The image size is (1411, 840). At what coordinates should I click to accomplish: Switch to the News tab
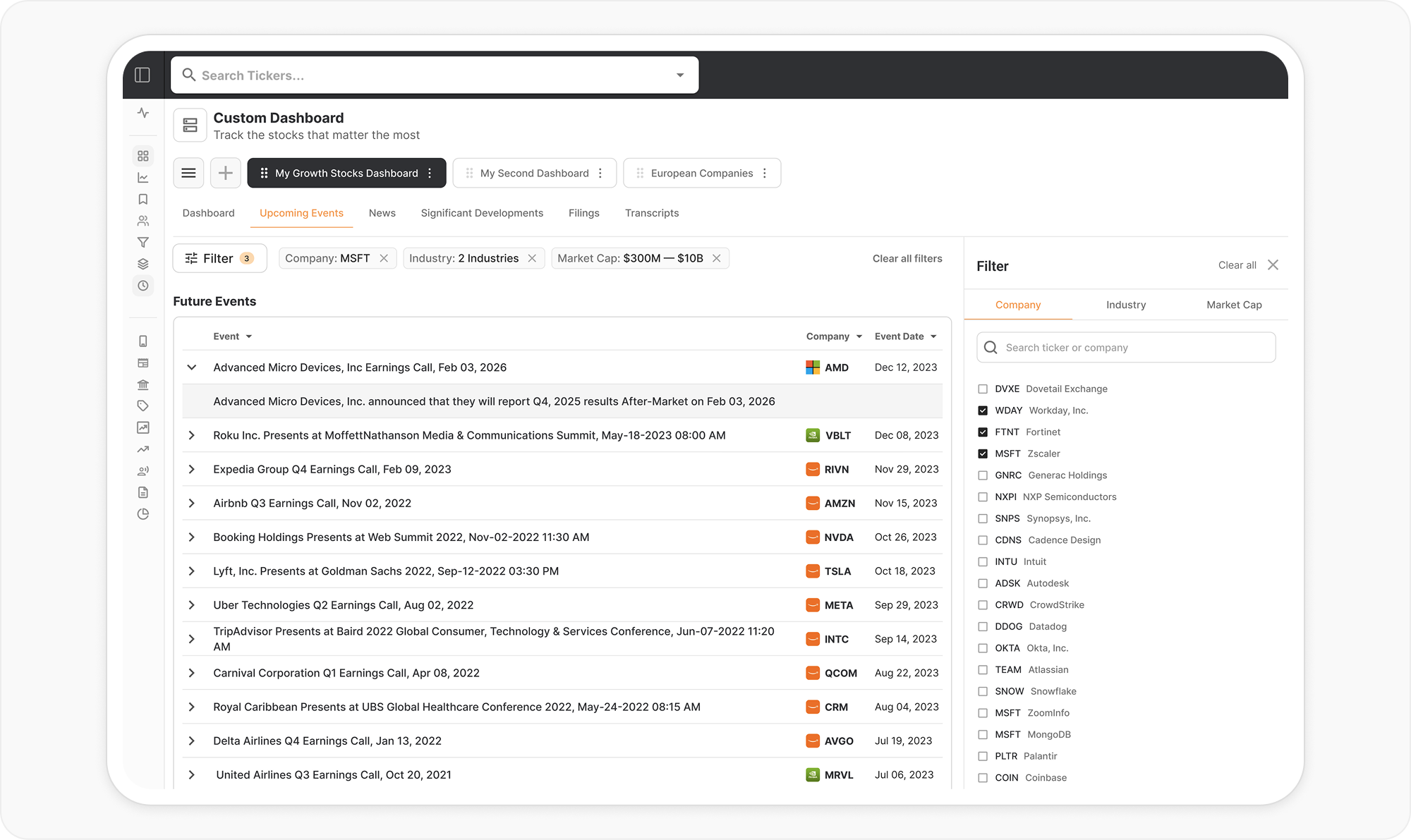[x=382, y=213]
